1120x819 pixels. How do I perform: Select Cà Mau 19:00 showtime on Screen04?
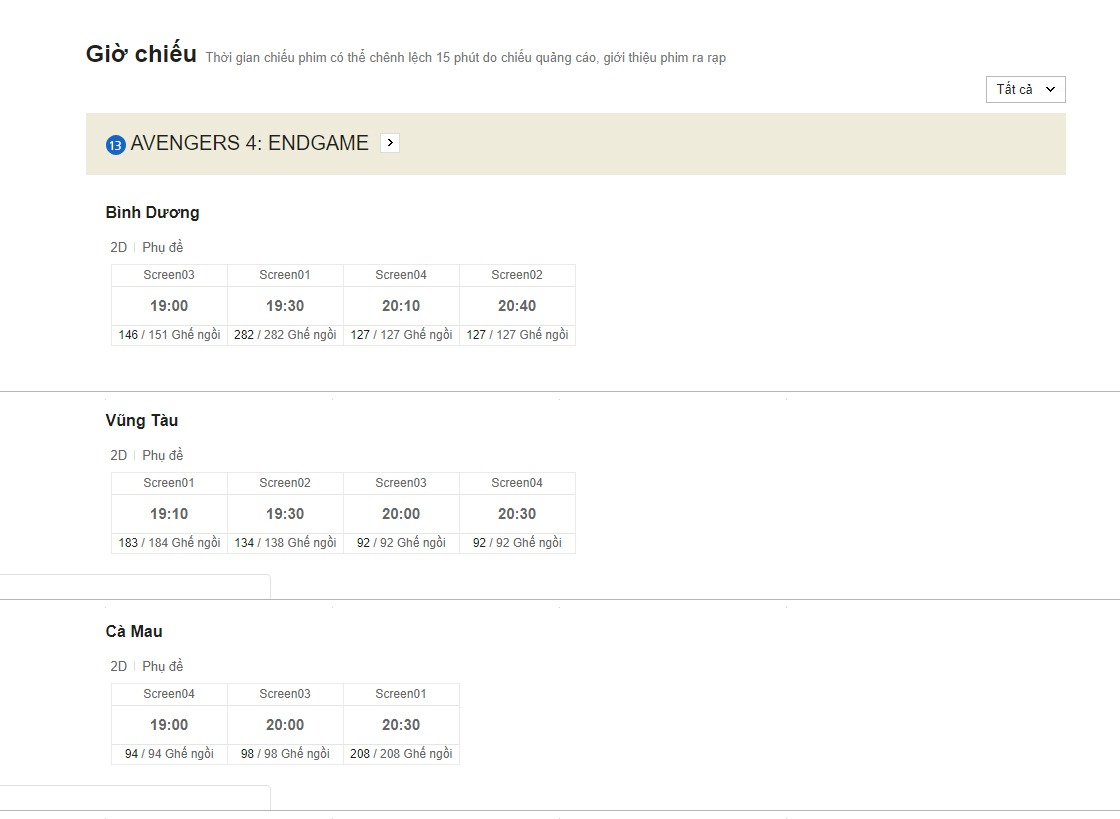tap(169, 725)
